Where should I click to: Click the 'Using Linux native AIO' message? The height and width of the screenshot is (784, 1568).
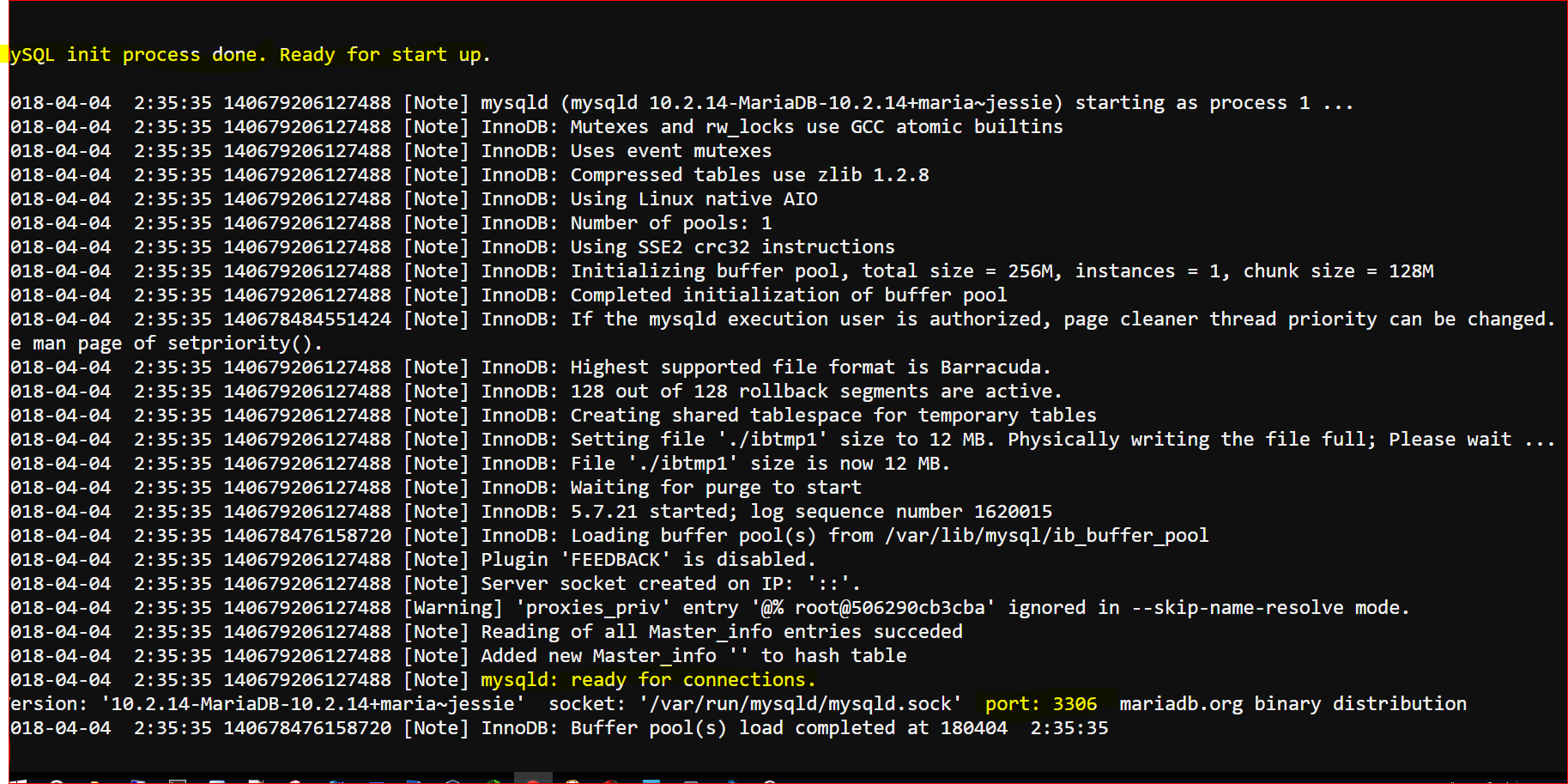coord(693,199)
